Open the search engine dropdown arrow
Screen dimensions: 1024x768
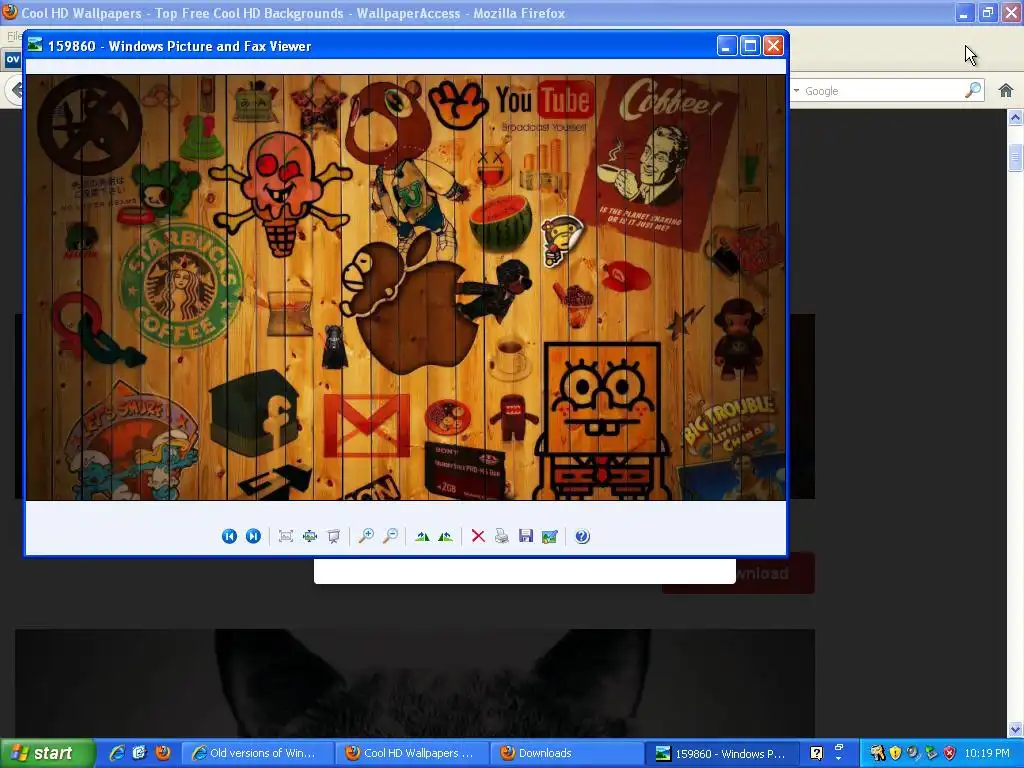[x=797, y=90]
